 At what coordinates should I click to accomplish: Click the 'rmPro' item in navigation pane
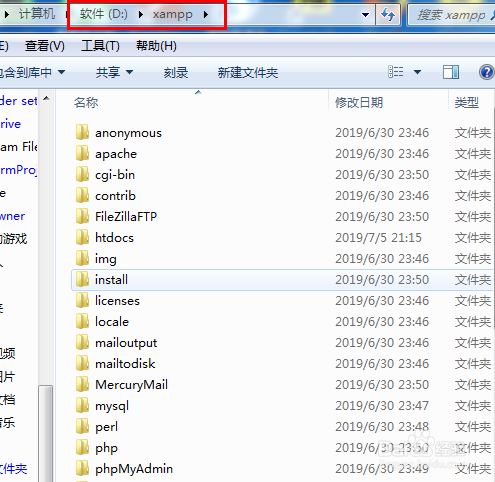(x=18, y=170)
